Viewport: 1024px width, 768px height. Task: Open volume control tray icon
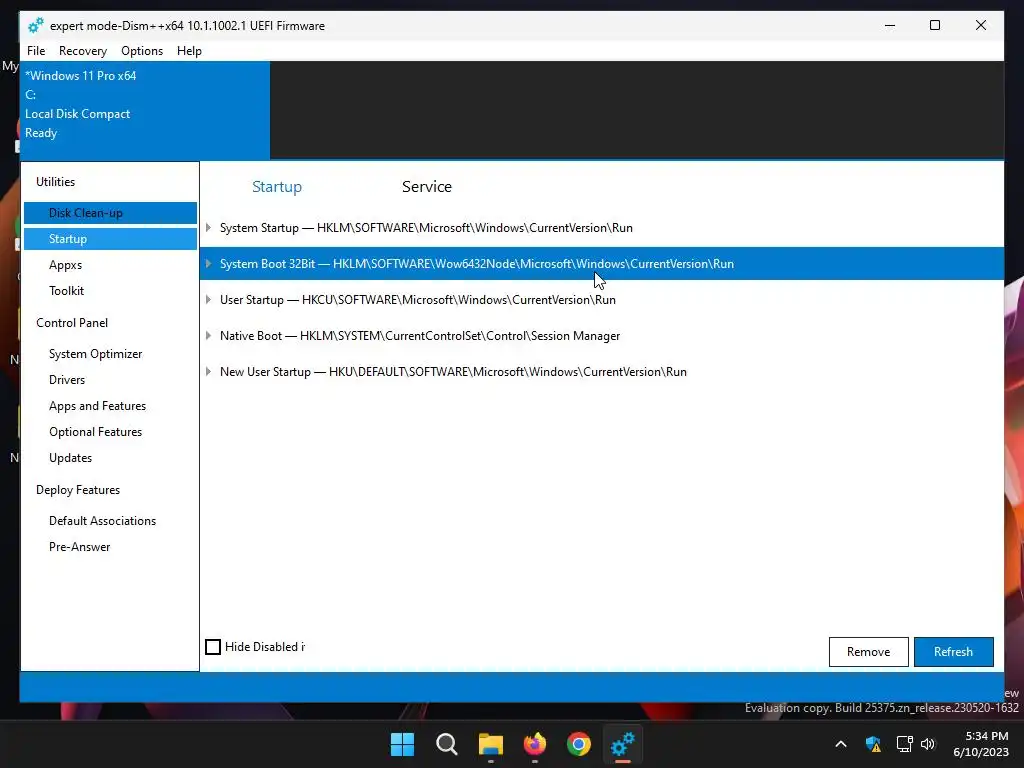928,744
